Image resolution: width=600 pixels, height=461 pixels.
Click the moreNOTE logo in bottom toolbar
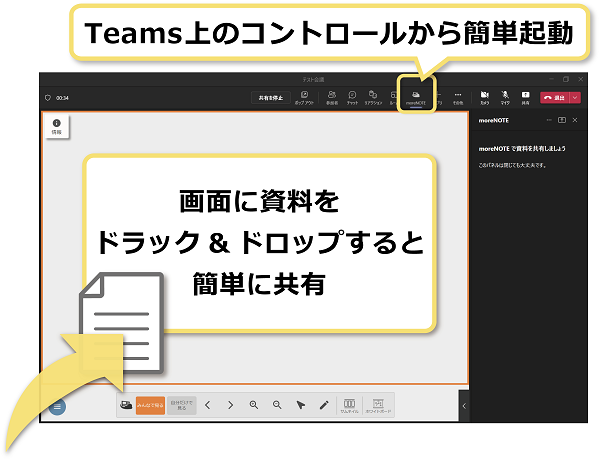pos(126,405)
